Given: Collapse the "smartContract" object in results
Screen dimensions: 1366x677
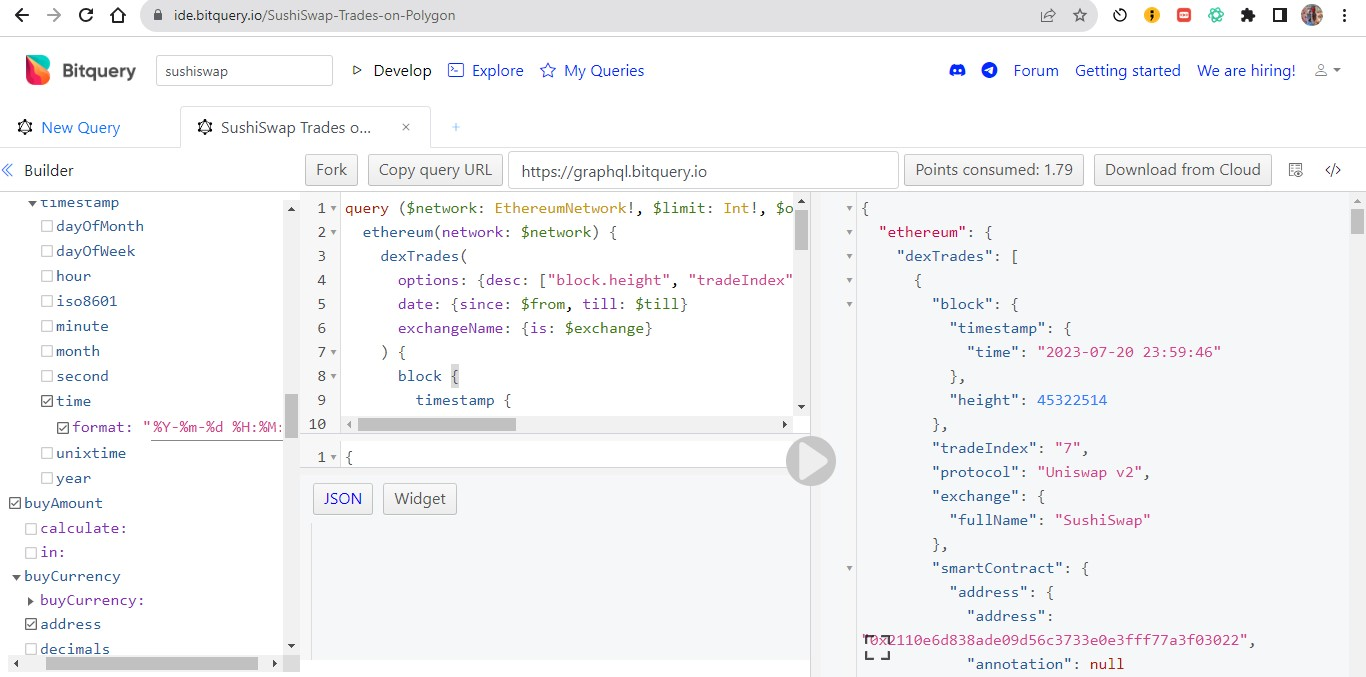Looking at the screenshot, I should tap(850, 569).
